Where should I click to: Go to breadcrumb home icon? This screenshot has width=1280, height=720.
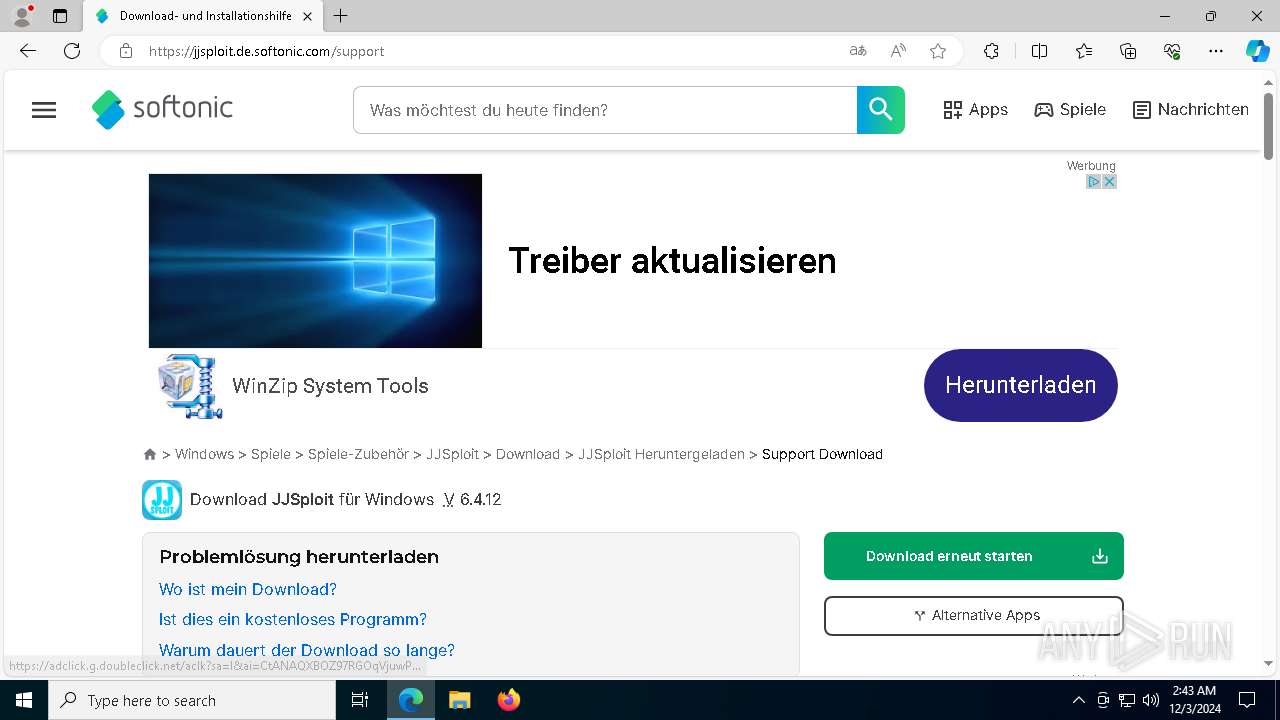click(x=150, y=454)
